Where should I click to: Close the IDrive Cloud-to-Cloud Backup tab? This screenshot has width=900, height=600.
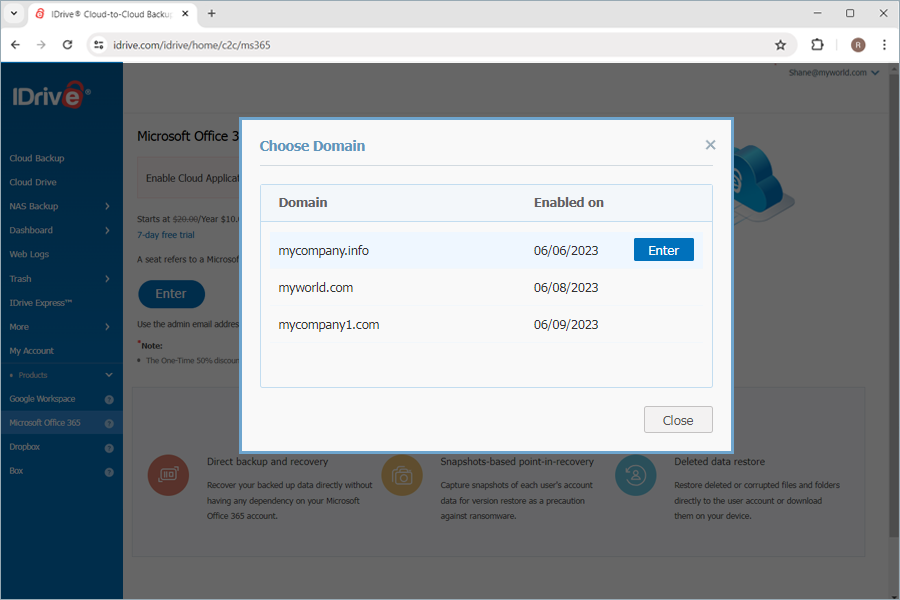[x=185, y=13]
